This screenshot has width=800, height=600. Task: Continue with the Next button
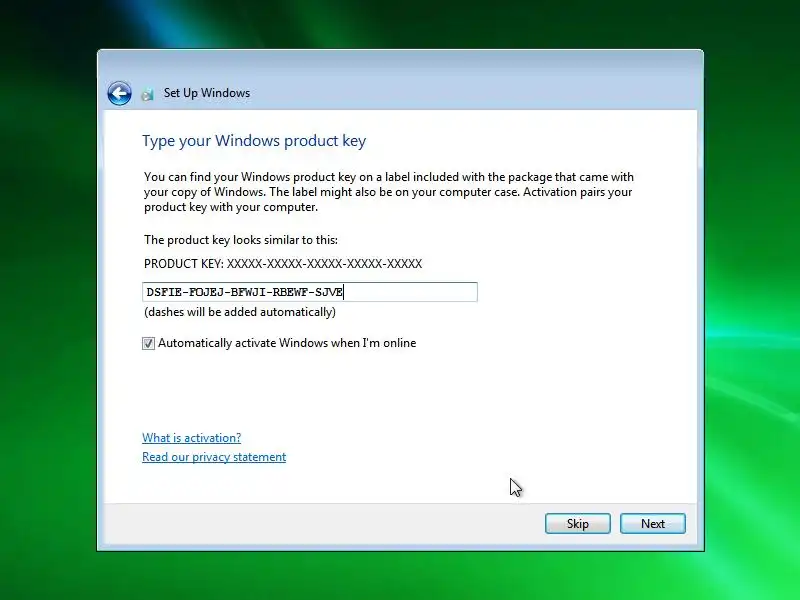[x=653, y=523]
